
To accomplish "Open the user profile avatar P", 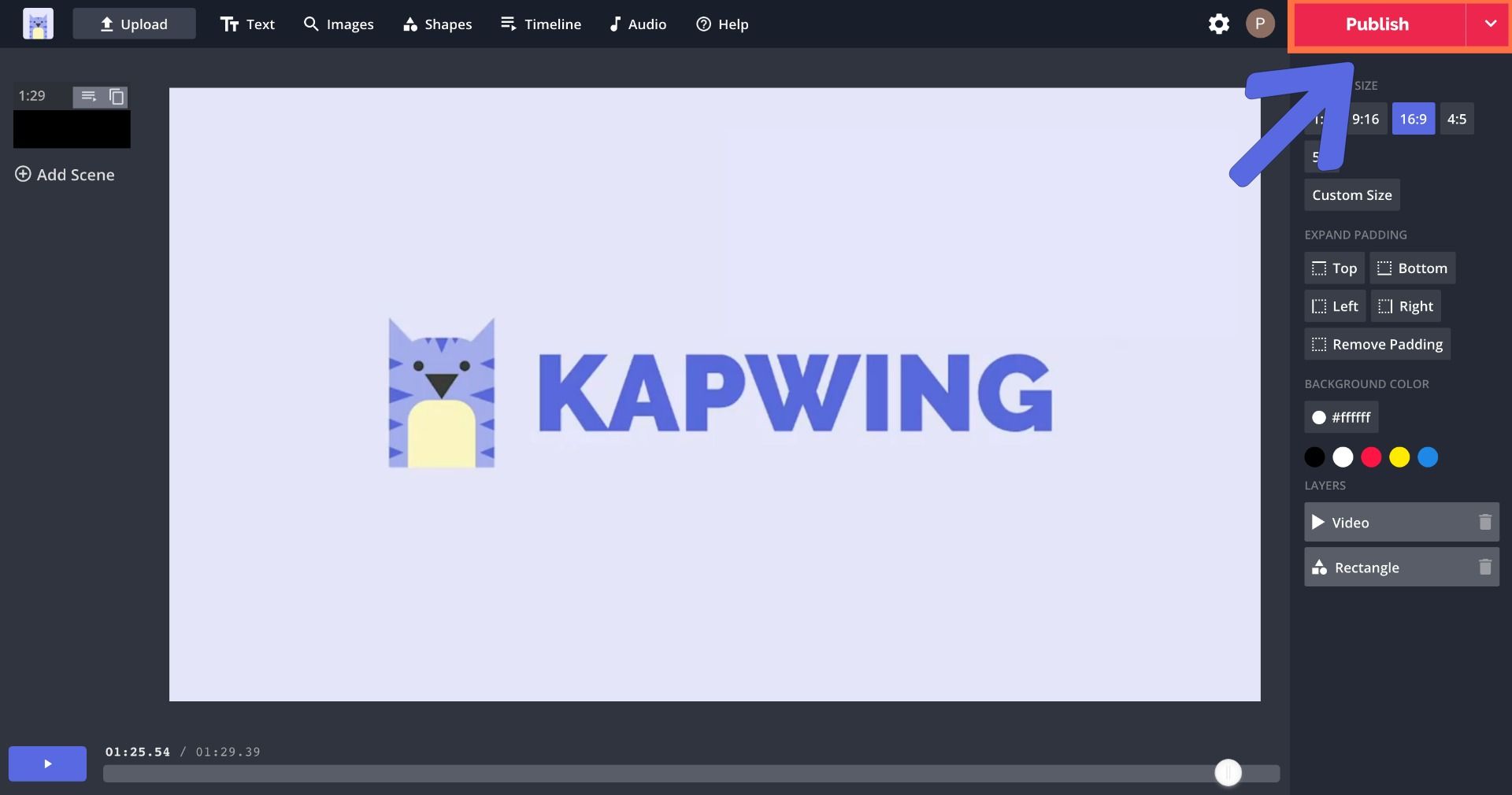I will [1259, 24].
